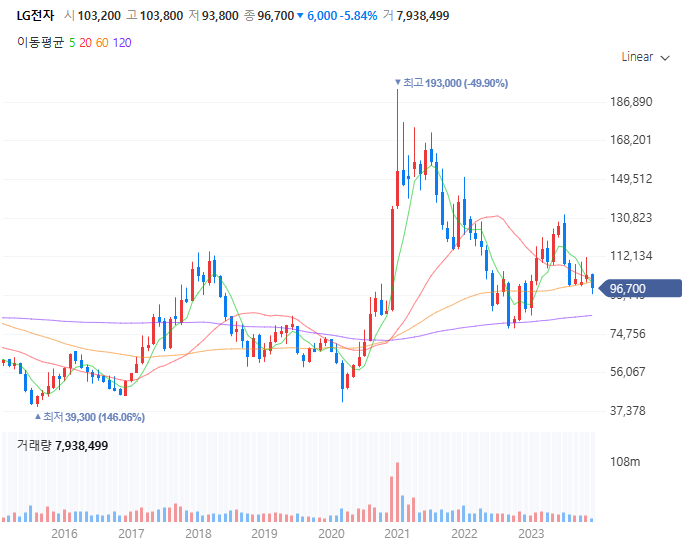Click the 74,756 price axis label
The width and height of the screenshot is (690, 555).
627,334
